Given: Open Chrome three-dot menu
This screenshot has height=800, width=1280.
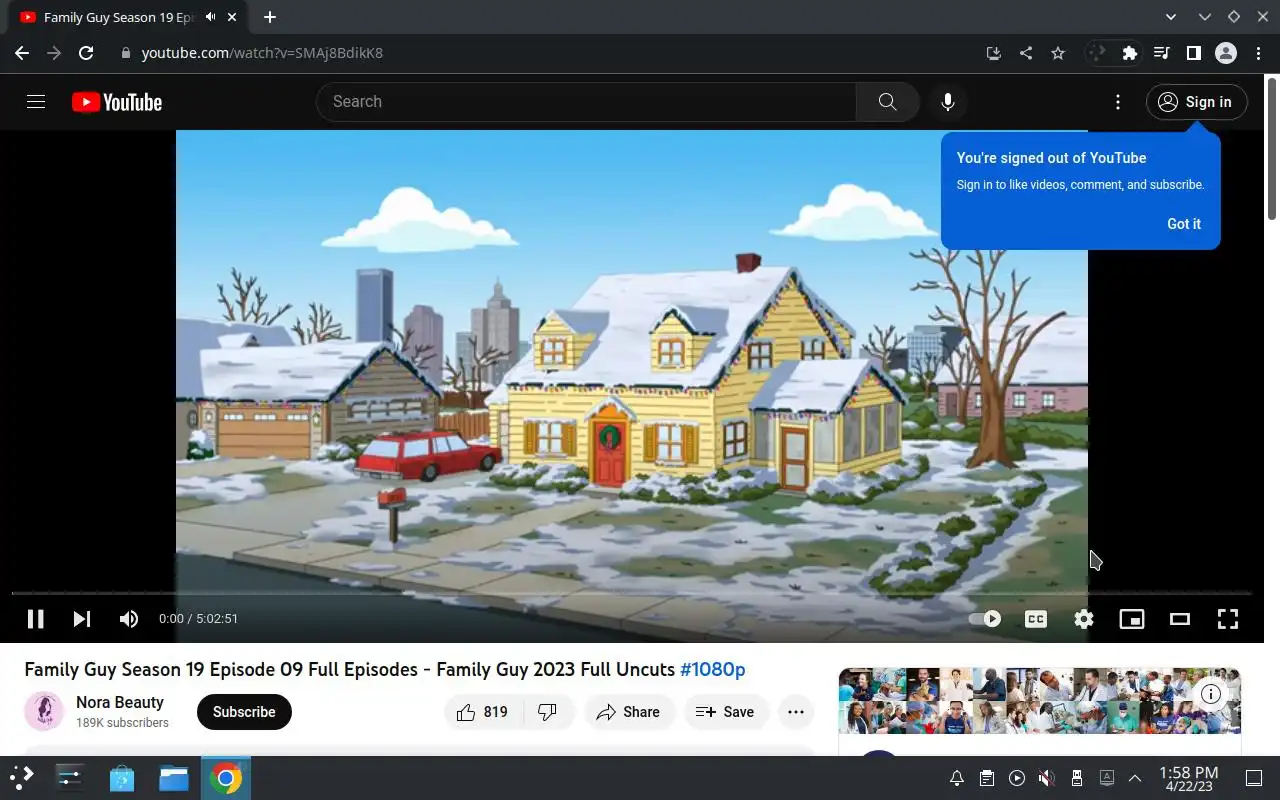Looking at the screenshot, I should point(1258,53).
